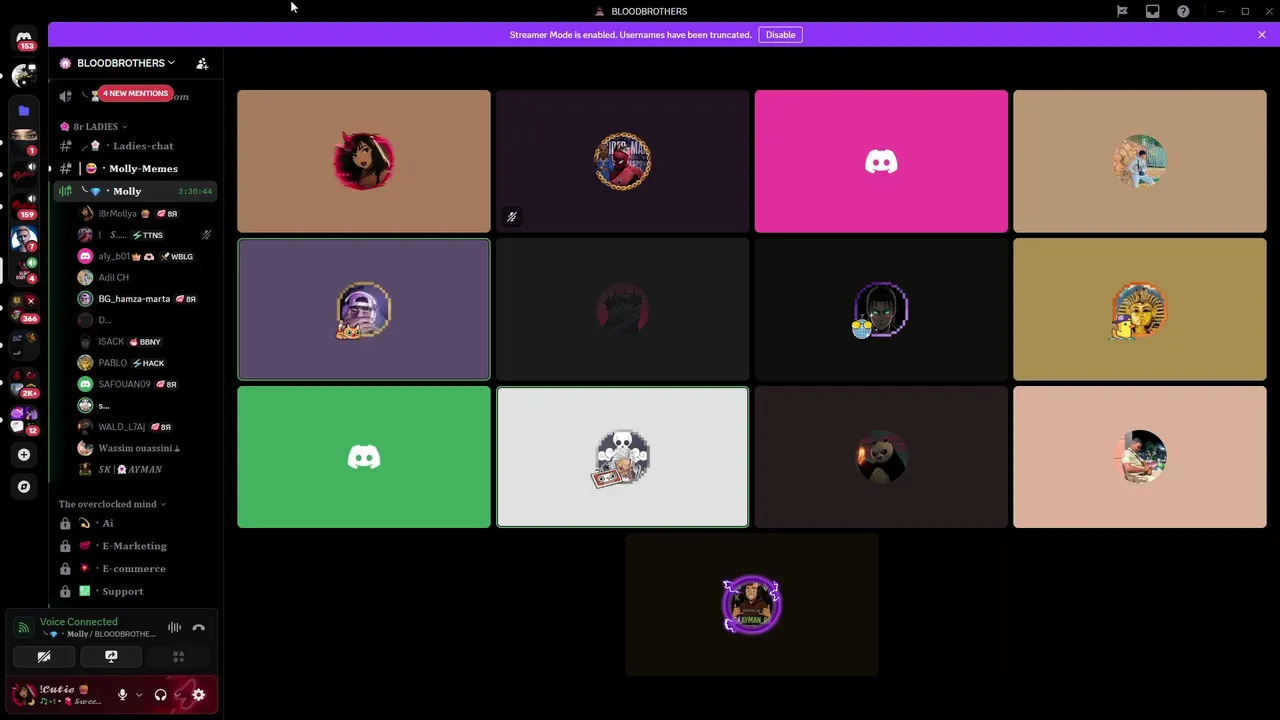This screenshot has width=1280, height=720.
Task: Focus the Spider-Man avatar video tile
Action: [x=622, y=161]
